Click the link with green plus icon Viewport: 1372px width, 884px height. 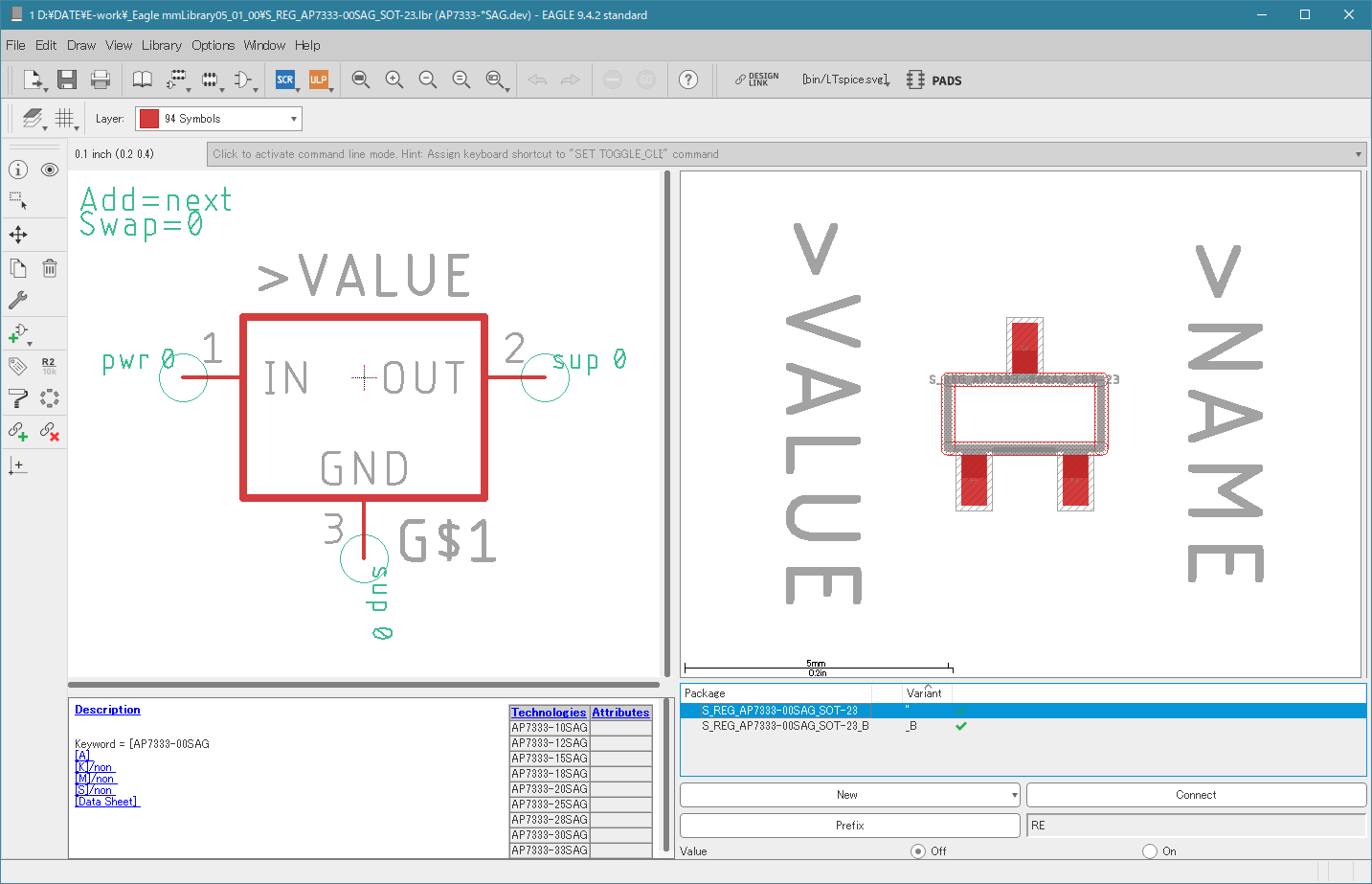pos(18,432)
